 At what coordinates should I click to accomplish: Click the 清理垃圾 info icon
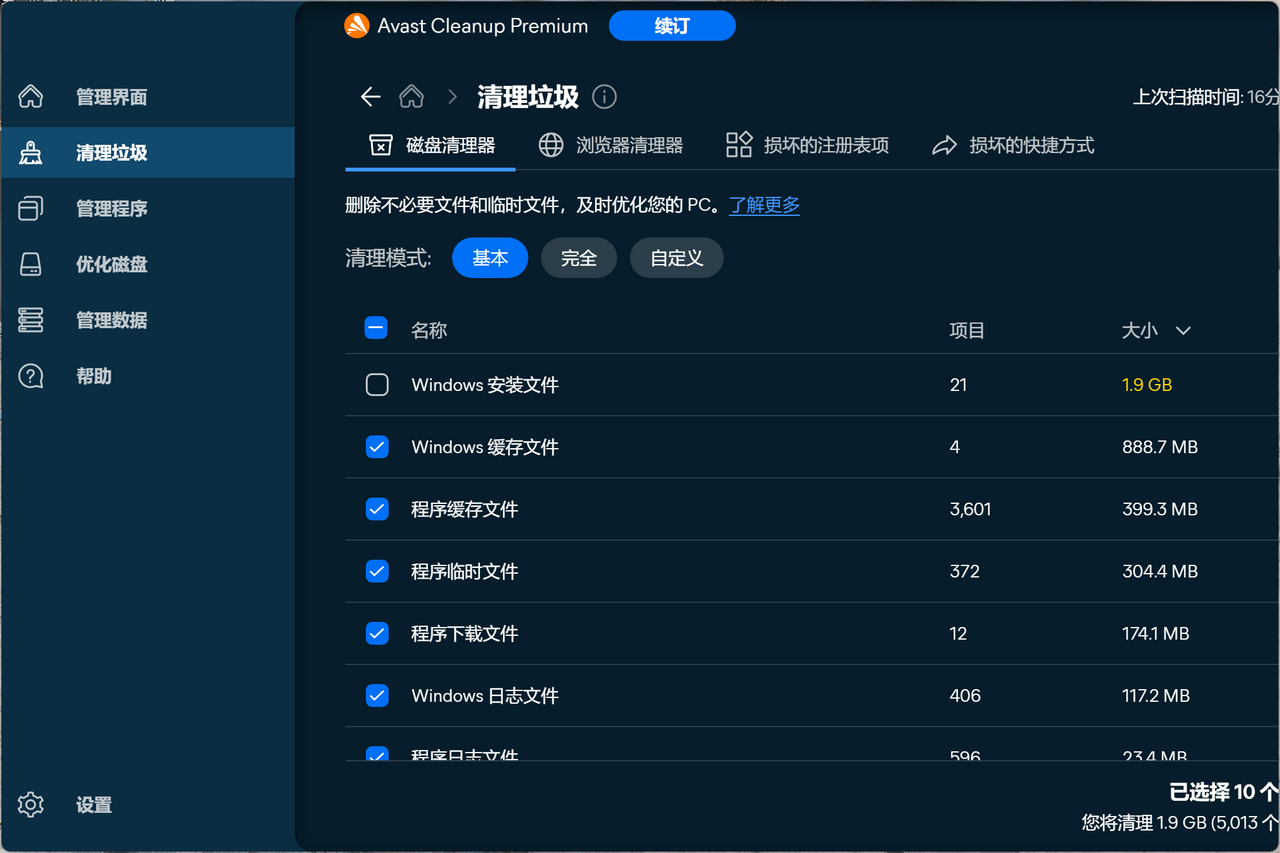click(604, 97)
